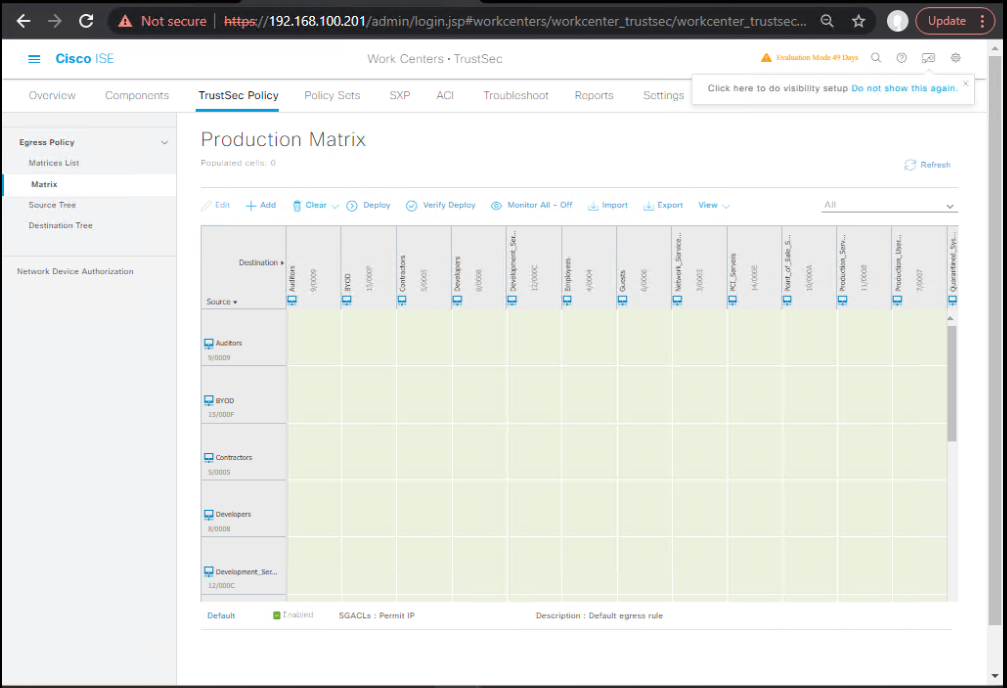Open the Settings tab

tap(663, 95)
